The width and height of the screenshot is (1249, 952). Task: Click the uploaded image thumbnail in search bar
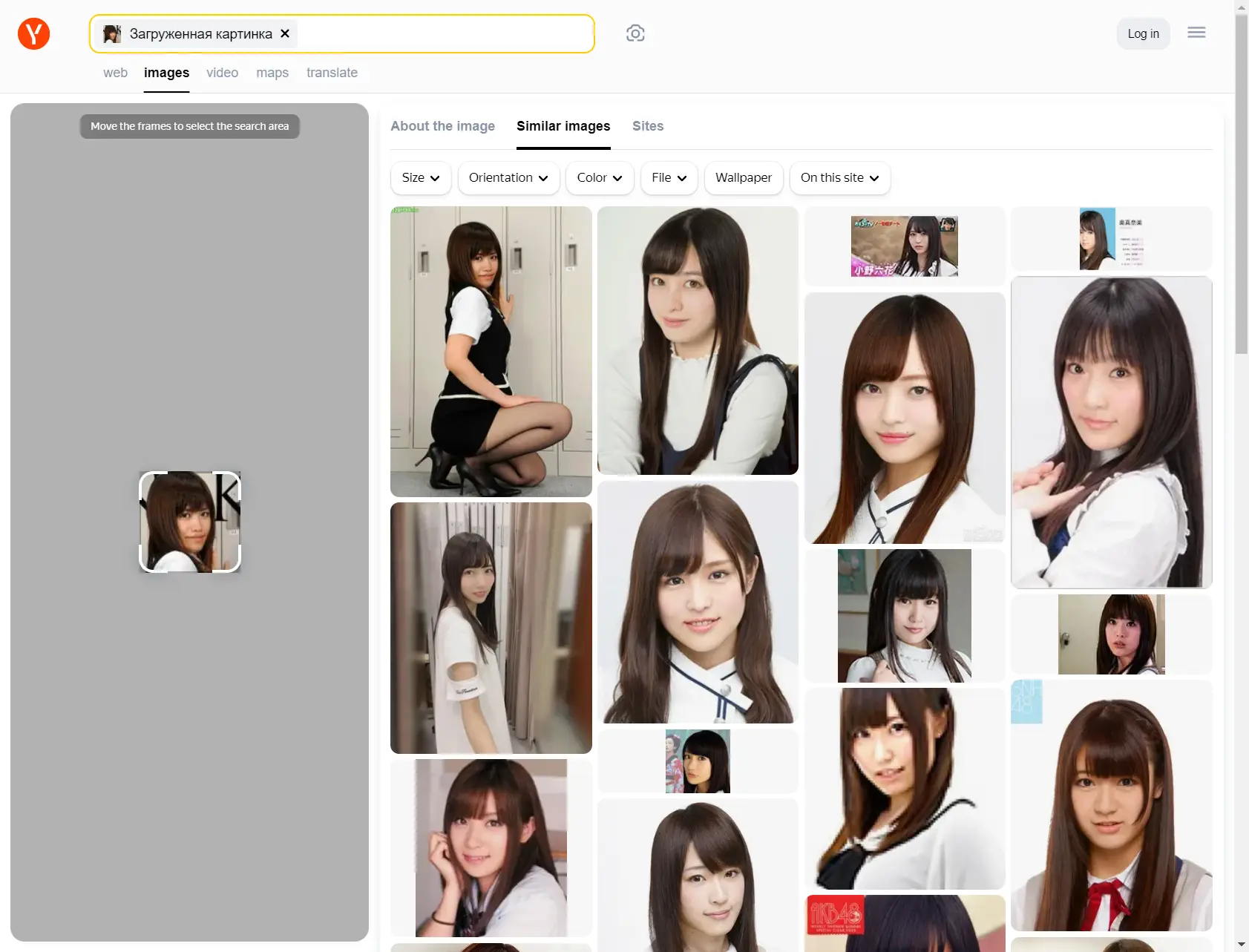112,33
